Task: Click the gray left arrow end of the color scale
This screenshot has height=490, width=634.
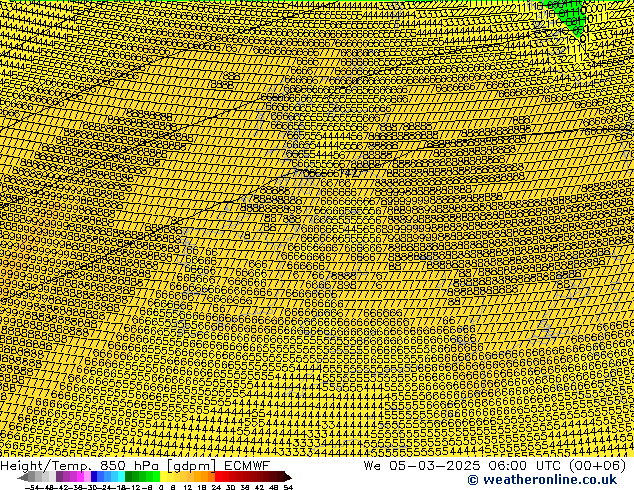Action: pyautogui.click(x=23, y=477)
